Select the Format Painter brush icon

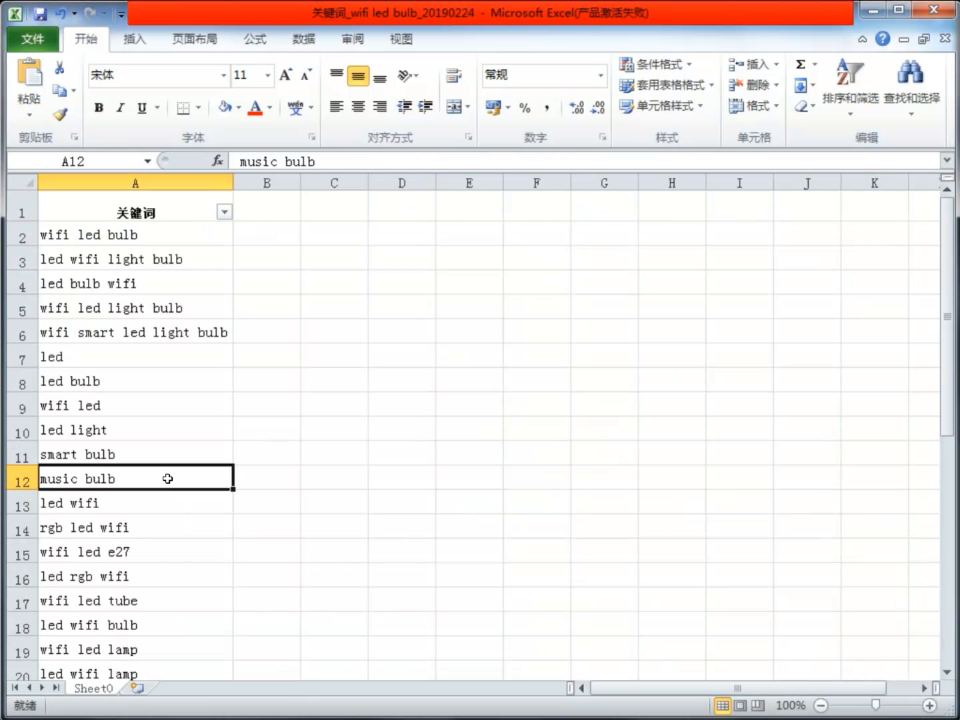60,114
